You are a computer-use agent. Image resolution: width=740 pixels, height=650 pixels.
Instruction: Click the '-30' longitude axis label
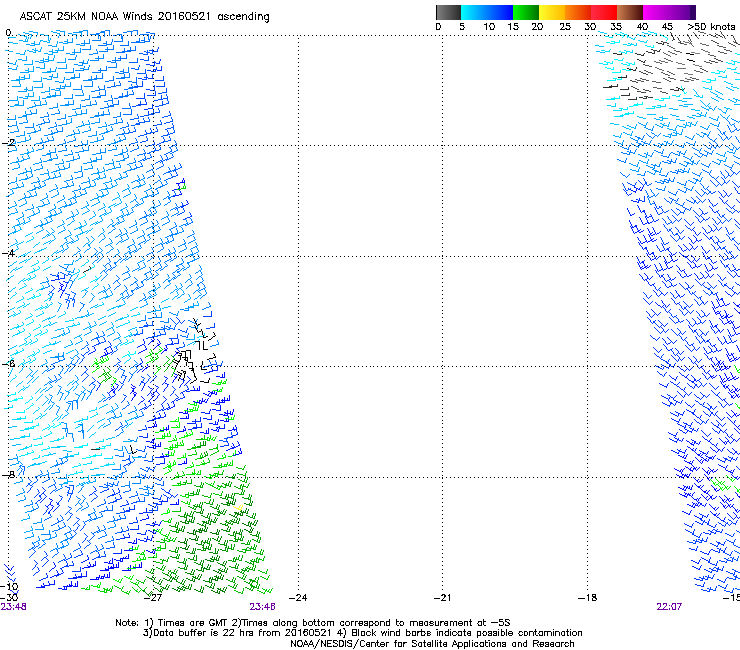pyautogui.click(x=9, y=597)
